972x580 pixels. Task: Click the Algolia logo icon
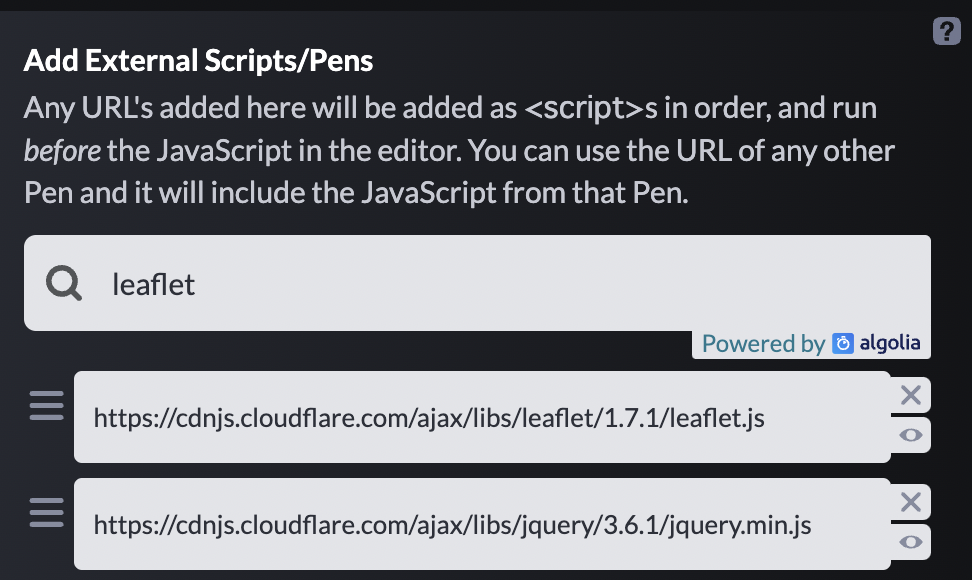pyautogui.click(x=843, y=344)
